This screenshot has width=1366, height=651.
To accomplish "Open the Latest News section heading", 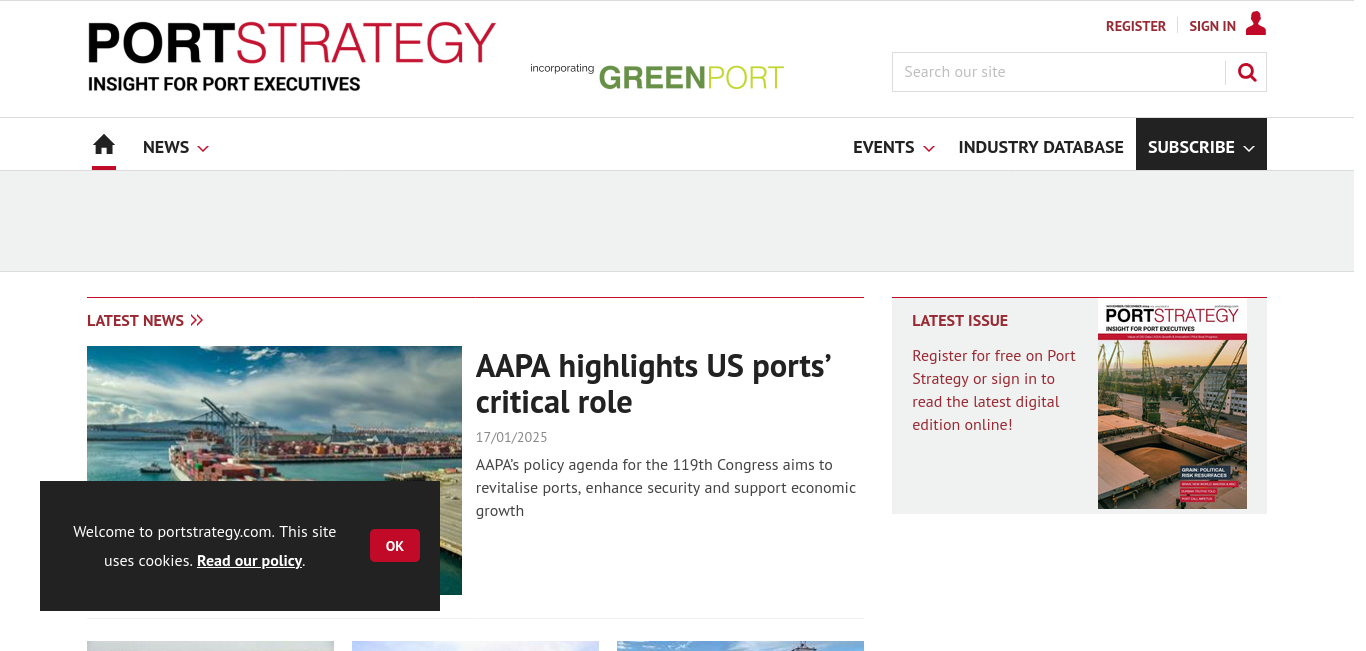I will (x=135, y=321).
